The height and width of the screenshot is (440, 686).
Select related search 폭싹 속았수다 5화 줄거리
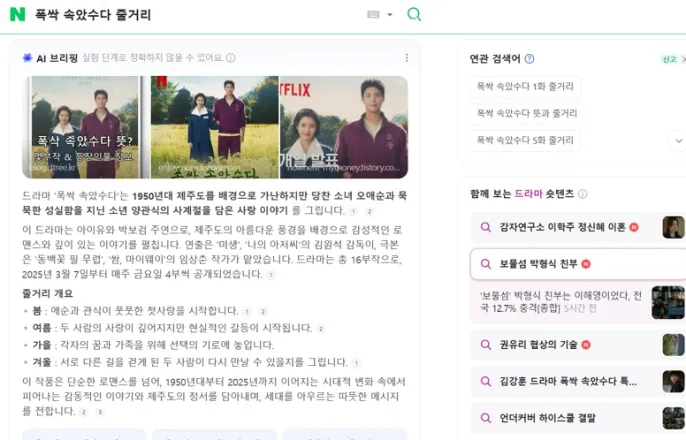525,140
